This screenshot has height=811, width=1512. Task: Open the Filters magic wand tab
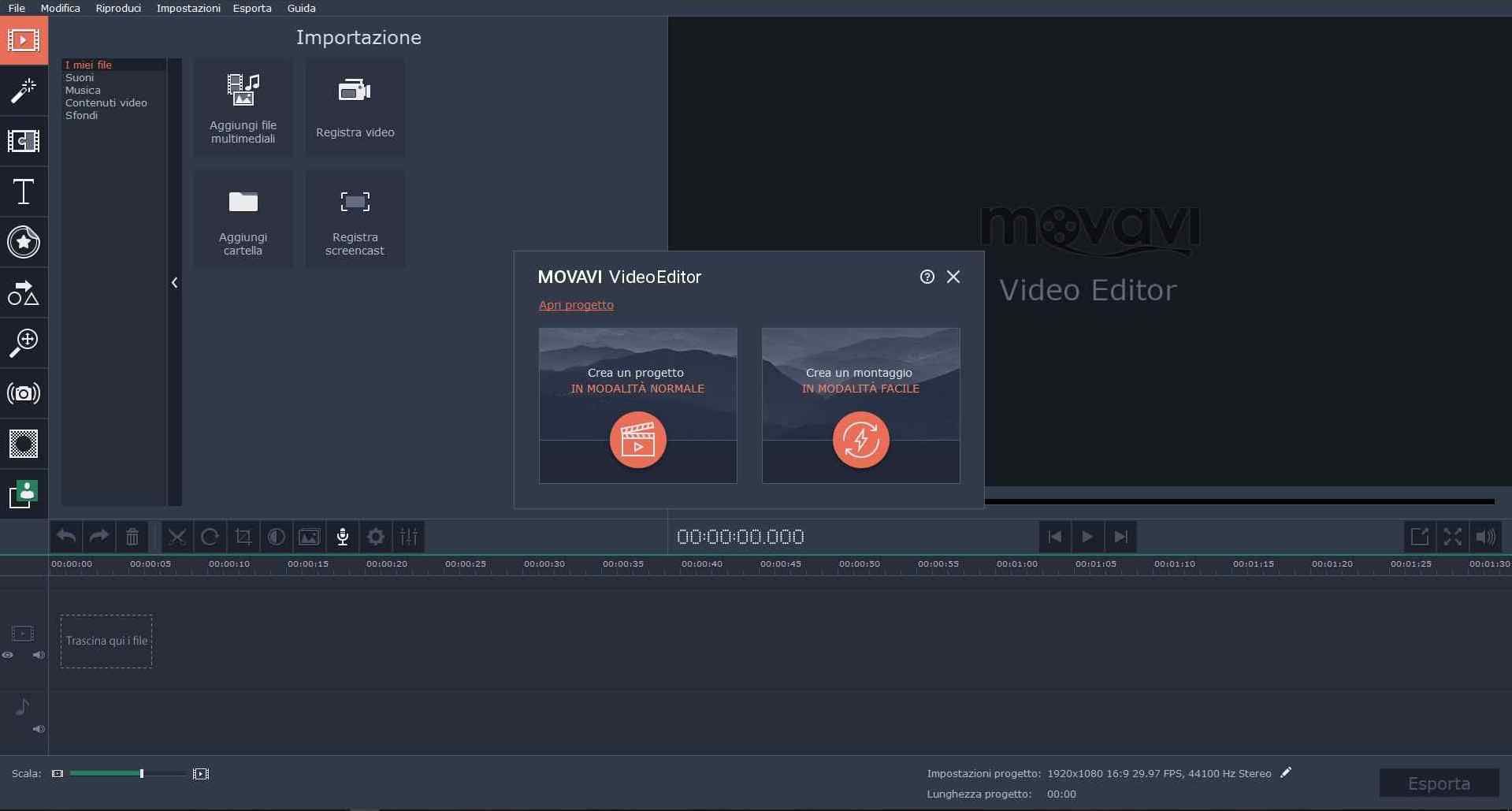(x=24, y=91)
